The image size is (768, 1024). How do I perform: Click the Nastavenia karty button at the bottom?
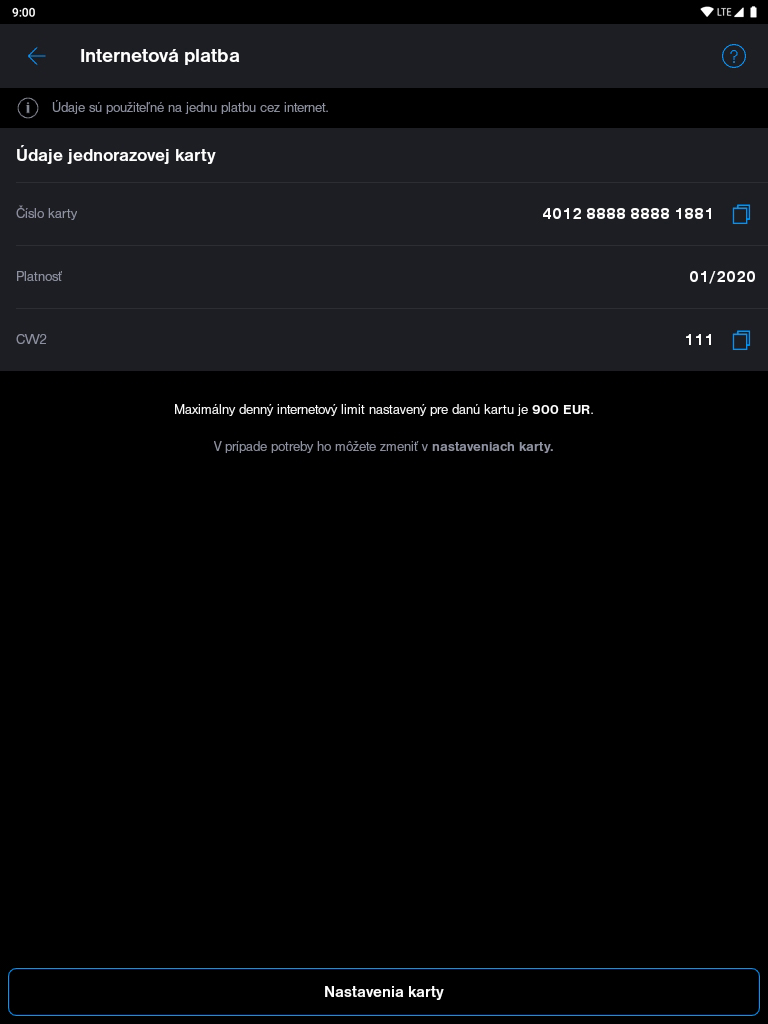[x=384, y=992]
